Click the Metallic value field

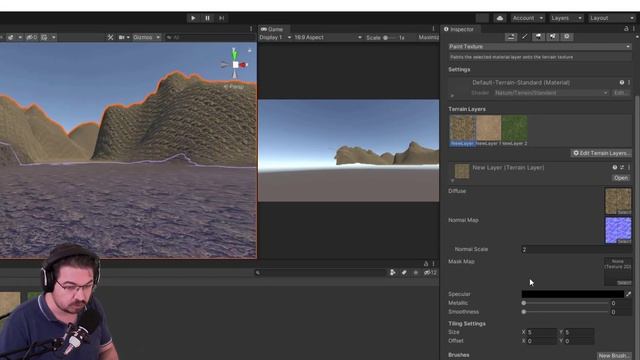coord(621,303)
